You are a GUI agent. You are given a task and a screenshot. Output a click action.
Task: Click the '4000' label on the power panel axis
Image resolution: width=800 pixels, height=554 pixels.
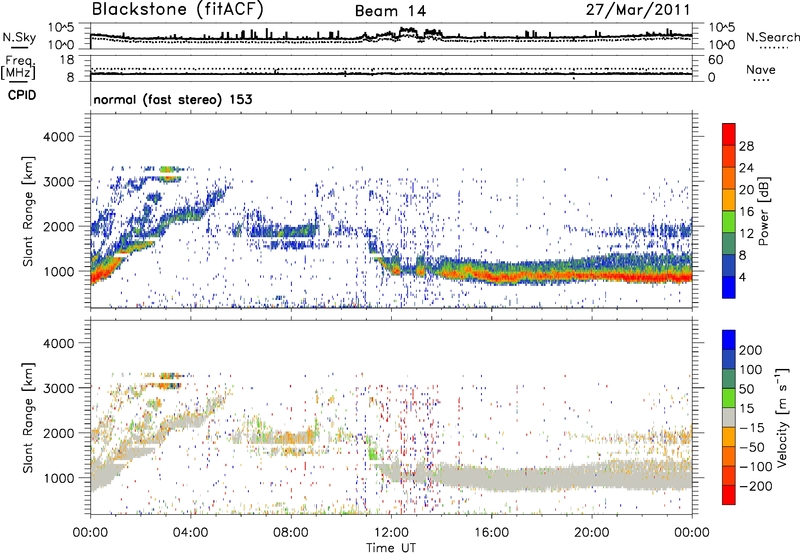click(x=58, y=137)
